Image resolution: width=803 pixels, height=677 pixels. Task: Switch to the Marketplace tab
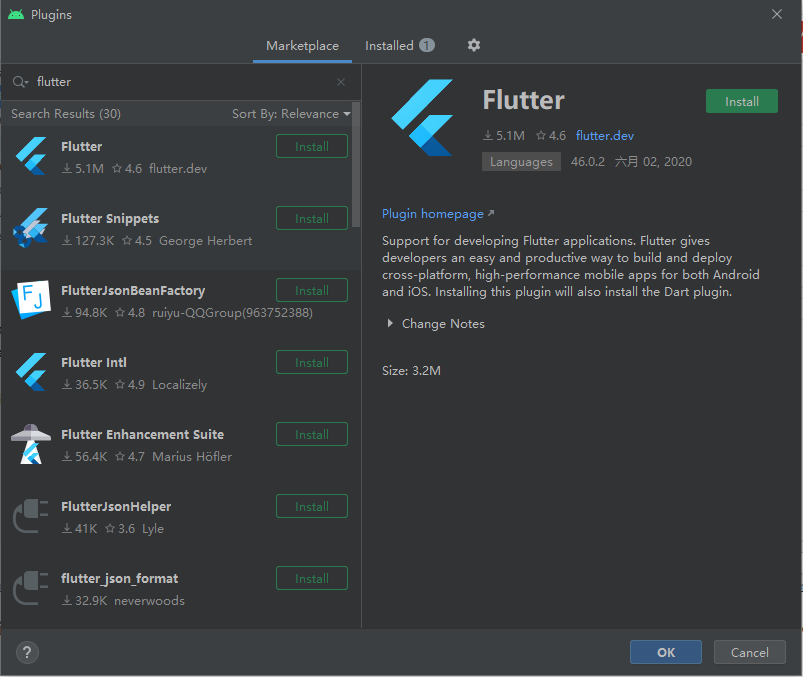(x=302, y=46)
